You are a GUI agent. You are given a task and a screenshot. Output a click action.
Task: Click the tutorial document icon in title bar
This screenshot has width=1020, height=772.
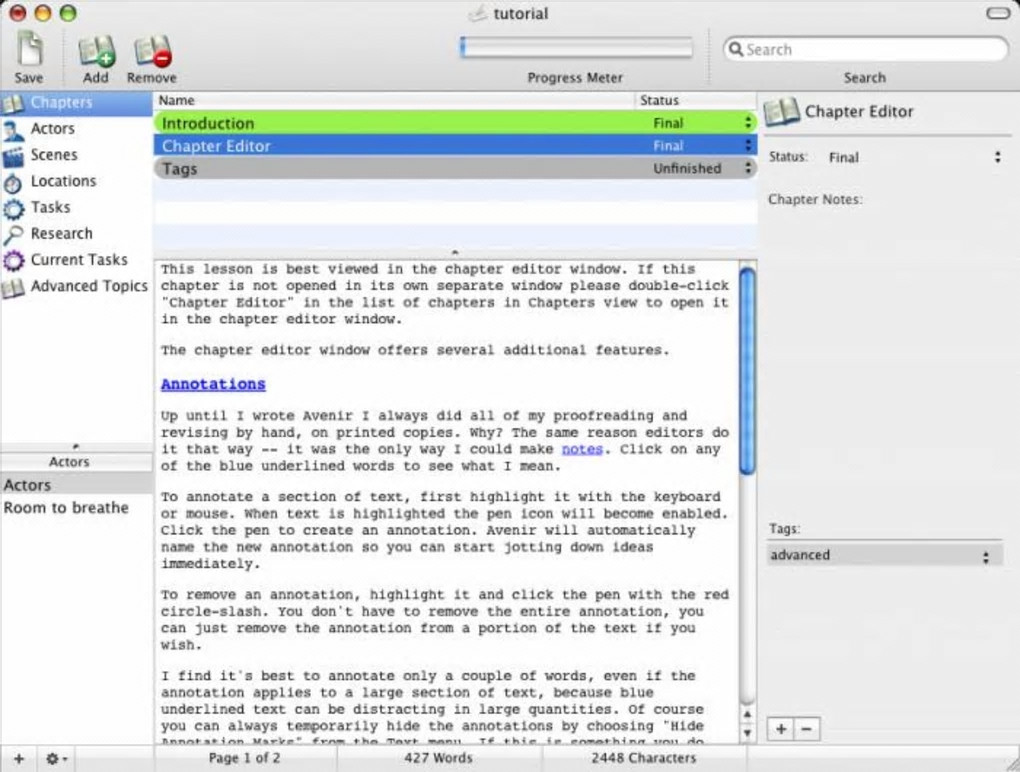coord(478,13)
